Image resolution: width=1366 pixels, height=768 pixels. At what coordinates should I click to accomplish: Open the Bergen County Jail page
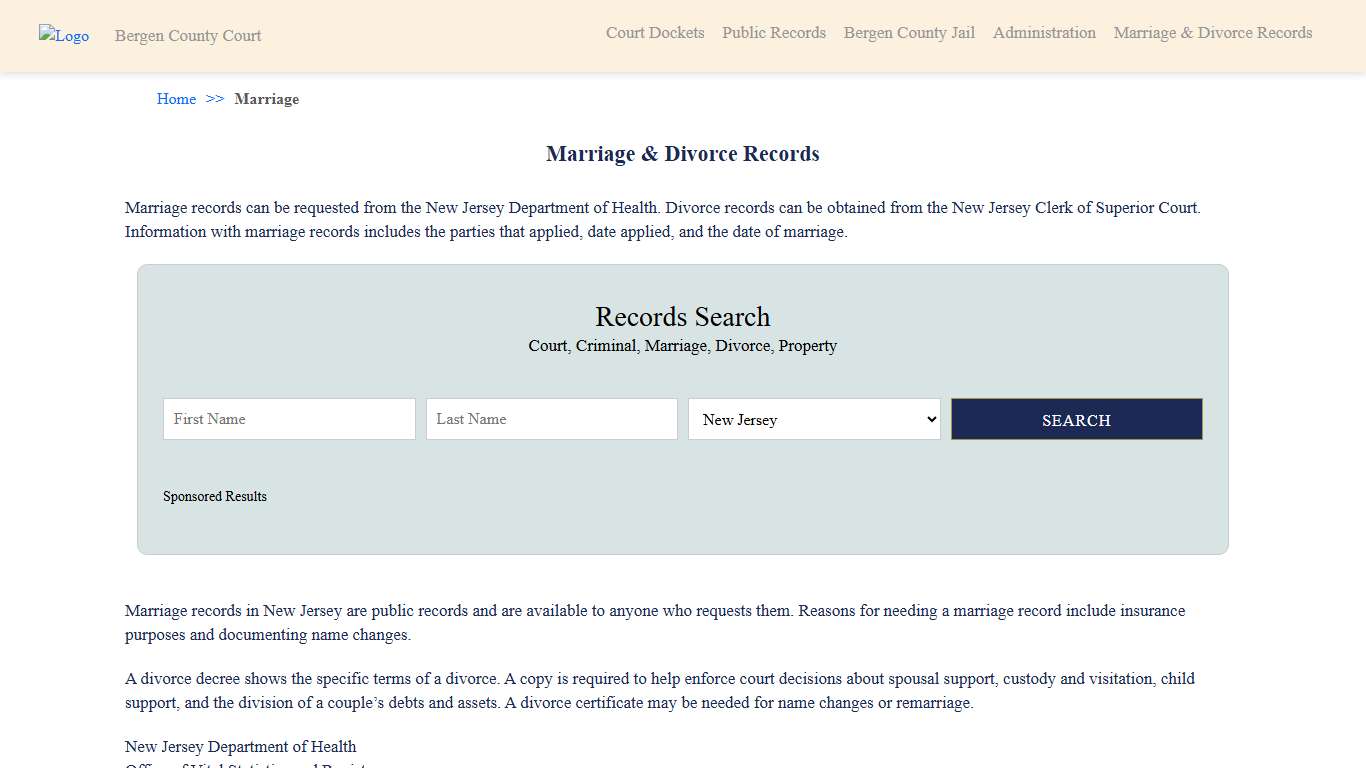click(x=908, y=33)
